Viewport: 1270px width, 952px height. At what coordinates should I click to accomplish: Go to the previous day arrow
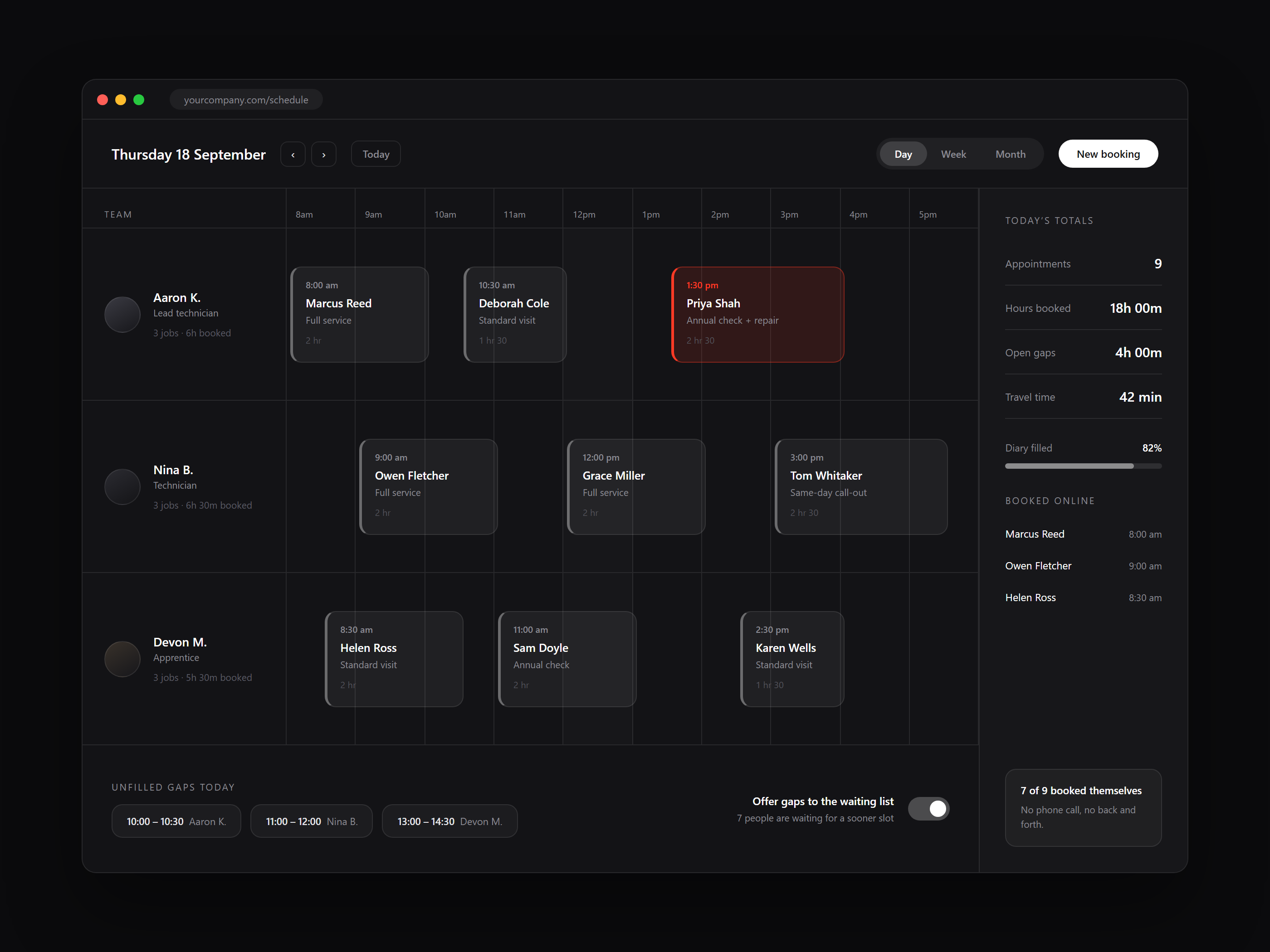click(293, 155)
